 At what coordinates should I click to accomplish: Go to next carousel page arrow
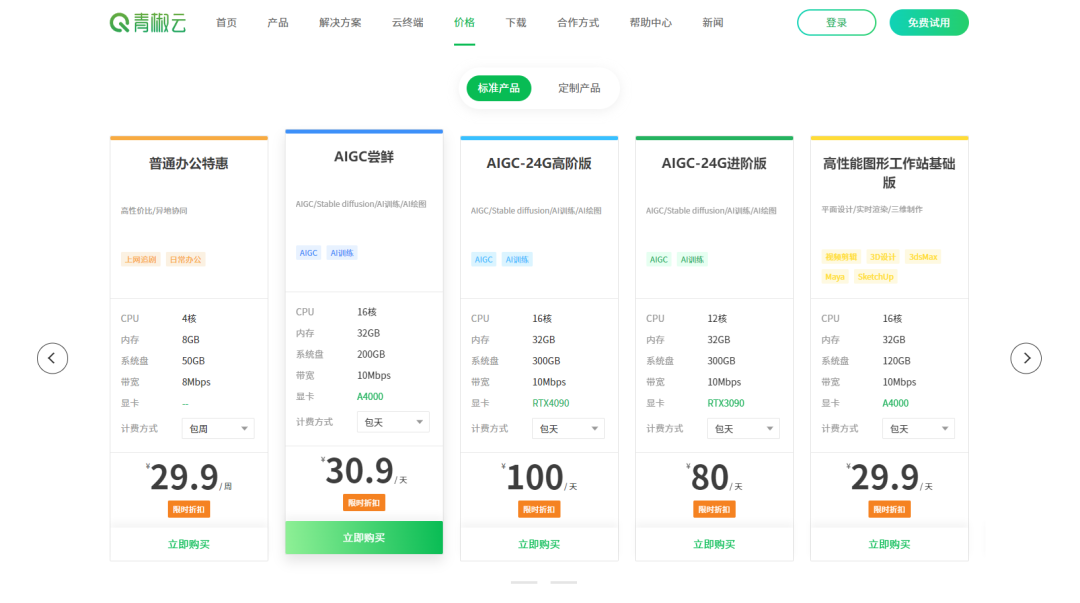coord(1026,358)
